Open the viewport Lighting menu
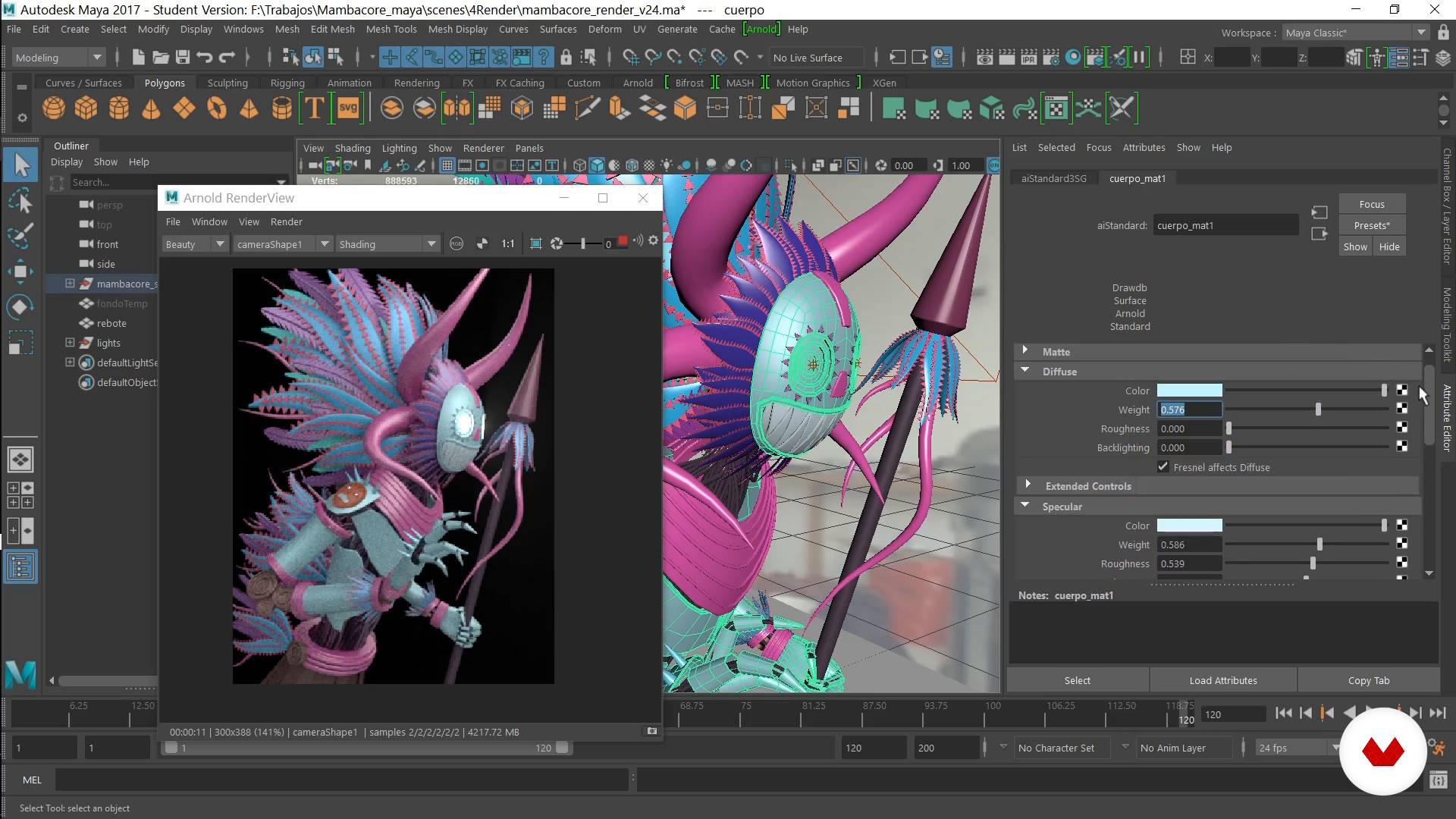 coord(399,148)
